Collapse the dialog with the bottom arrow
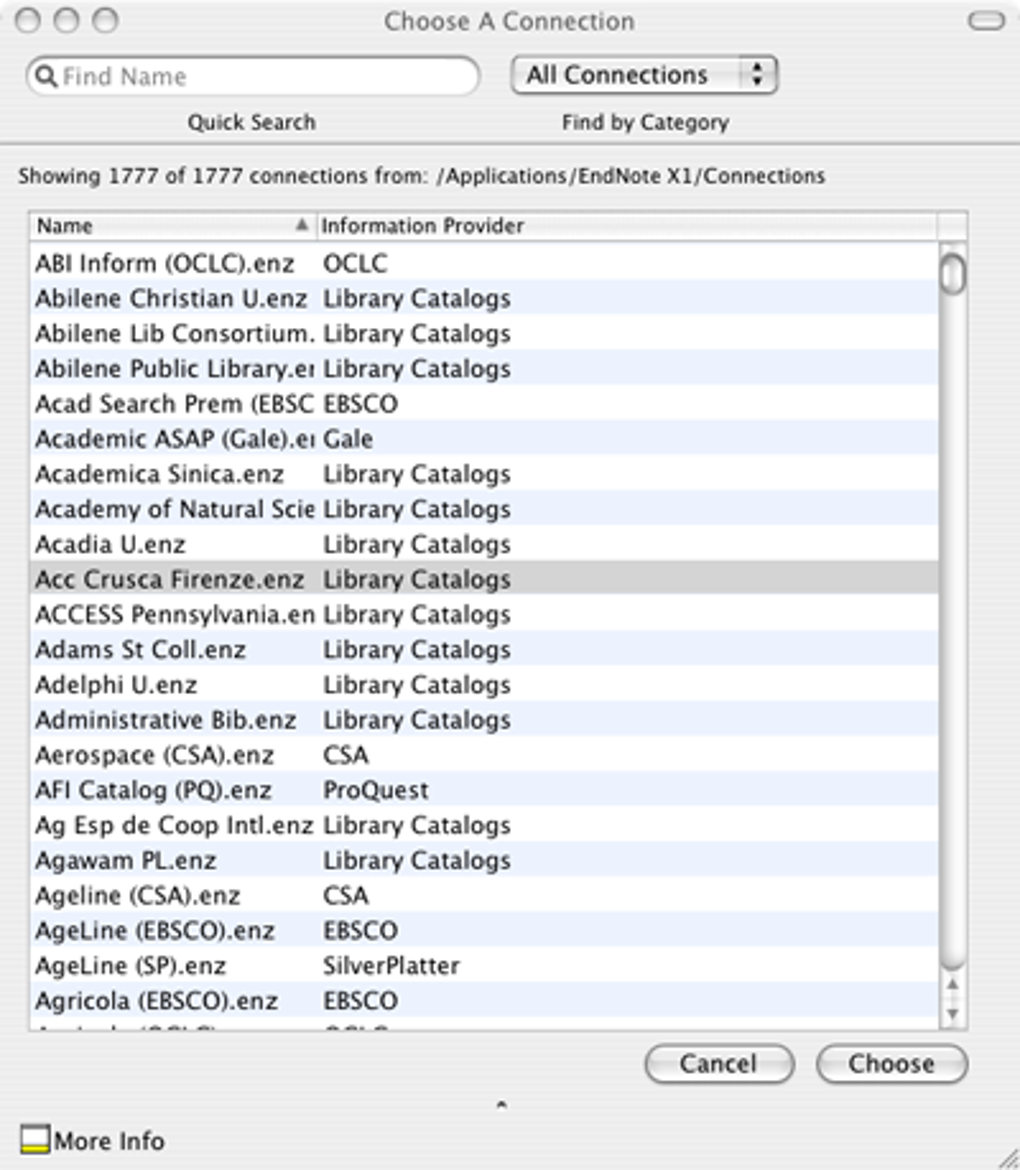 (502, 1104)
